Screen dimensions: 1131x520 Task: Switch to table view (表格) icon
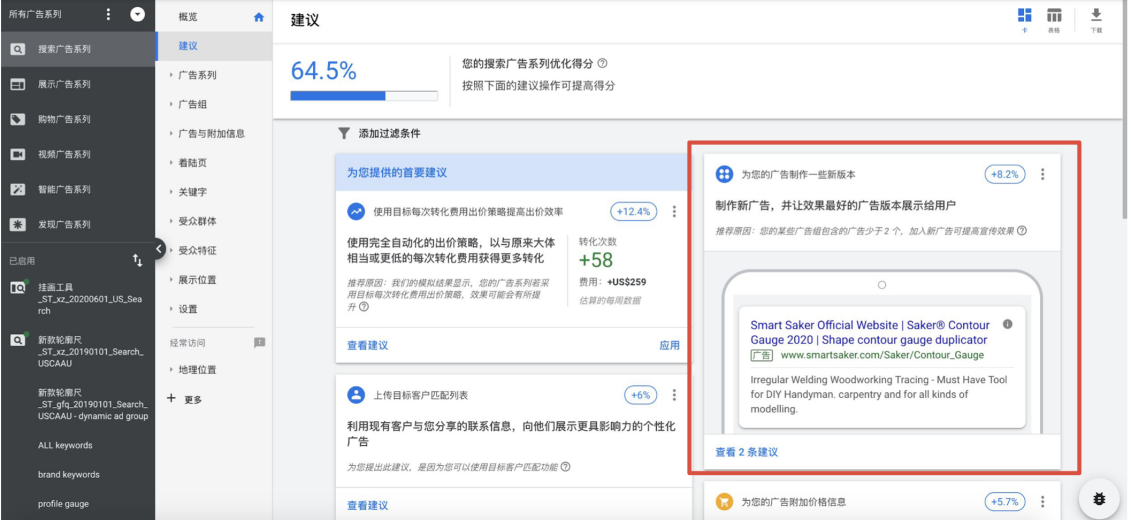1054,15
